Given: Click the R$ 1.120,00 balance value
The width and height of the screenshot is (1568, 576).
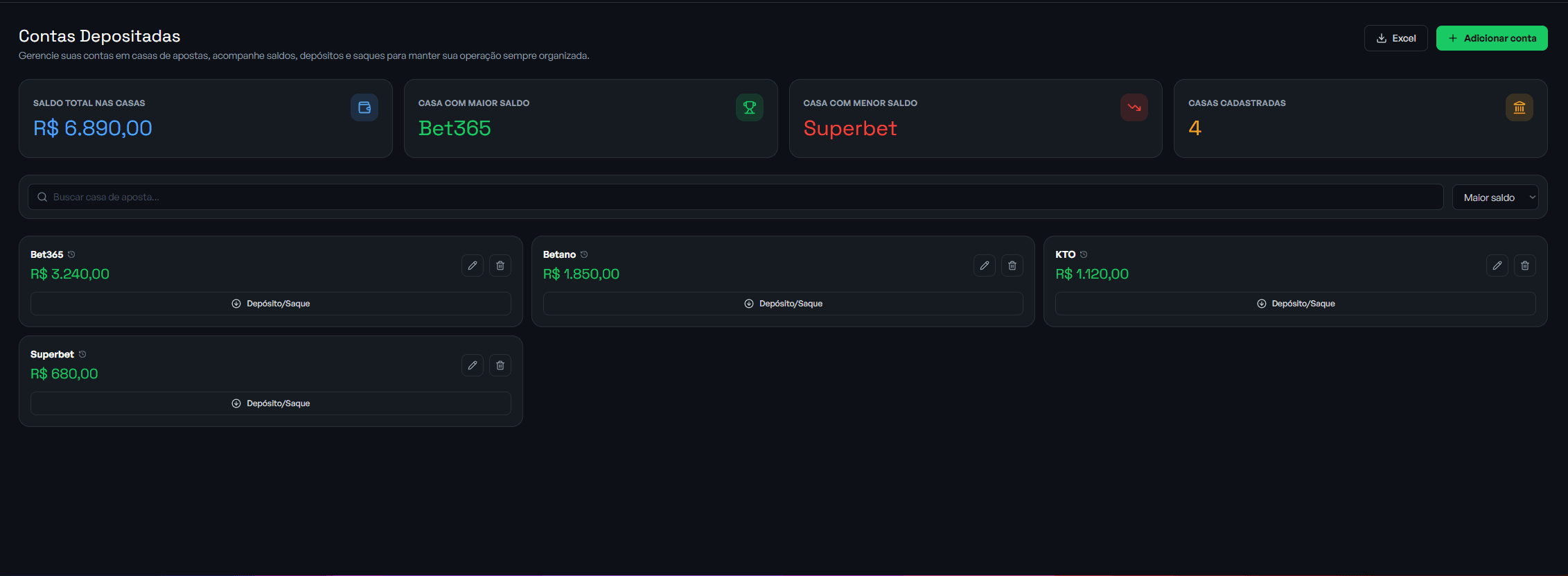Looking at the screenshot, I should (x=1092, y=274).
